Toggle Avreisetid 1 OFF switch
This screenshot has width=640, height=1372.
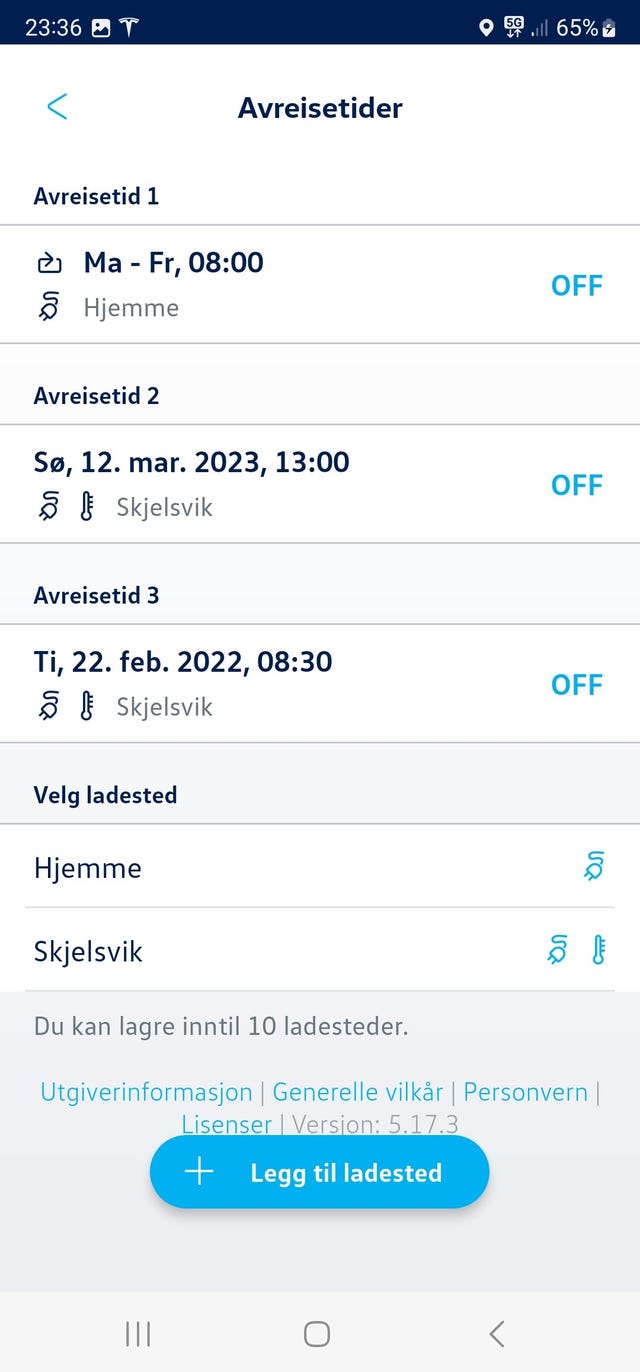pos(577,286)
